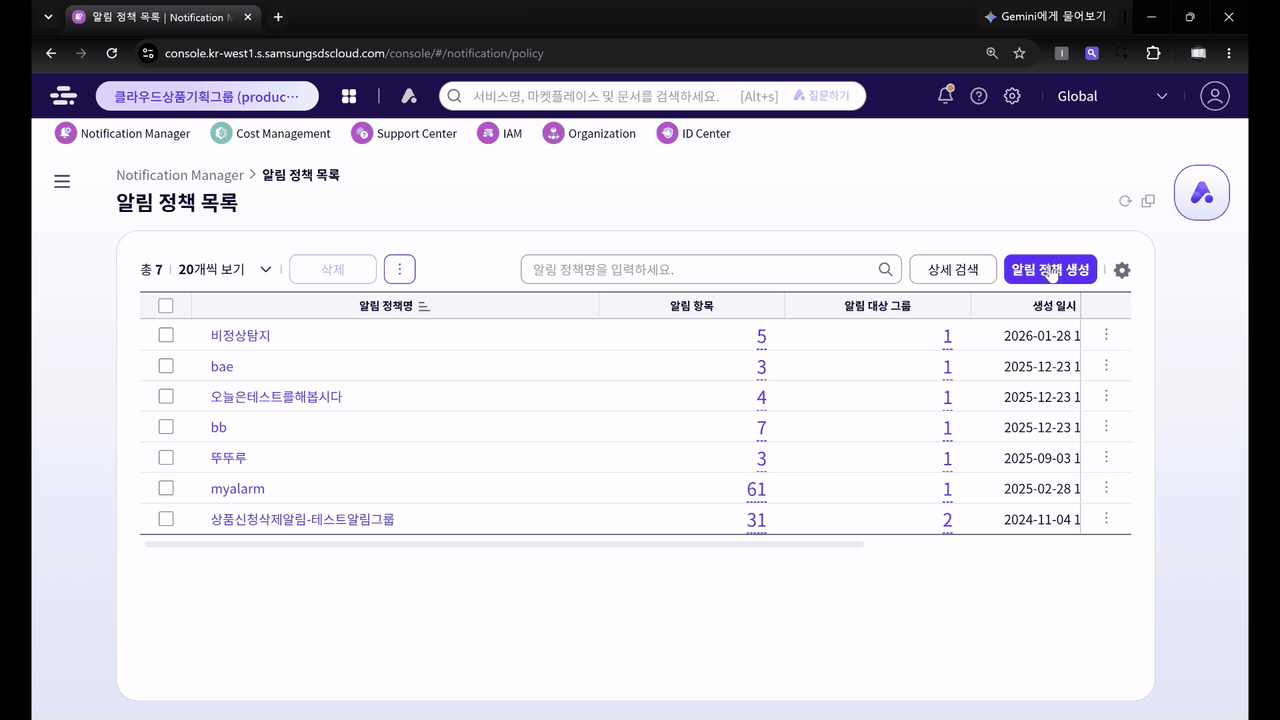The width and height of the screenshot is (1280, 720).
Task: Click the open-in-new-window icon beside refresh
Action: point(1148,201)
